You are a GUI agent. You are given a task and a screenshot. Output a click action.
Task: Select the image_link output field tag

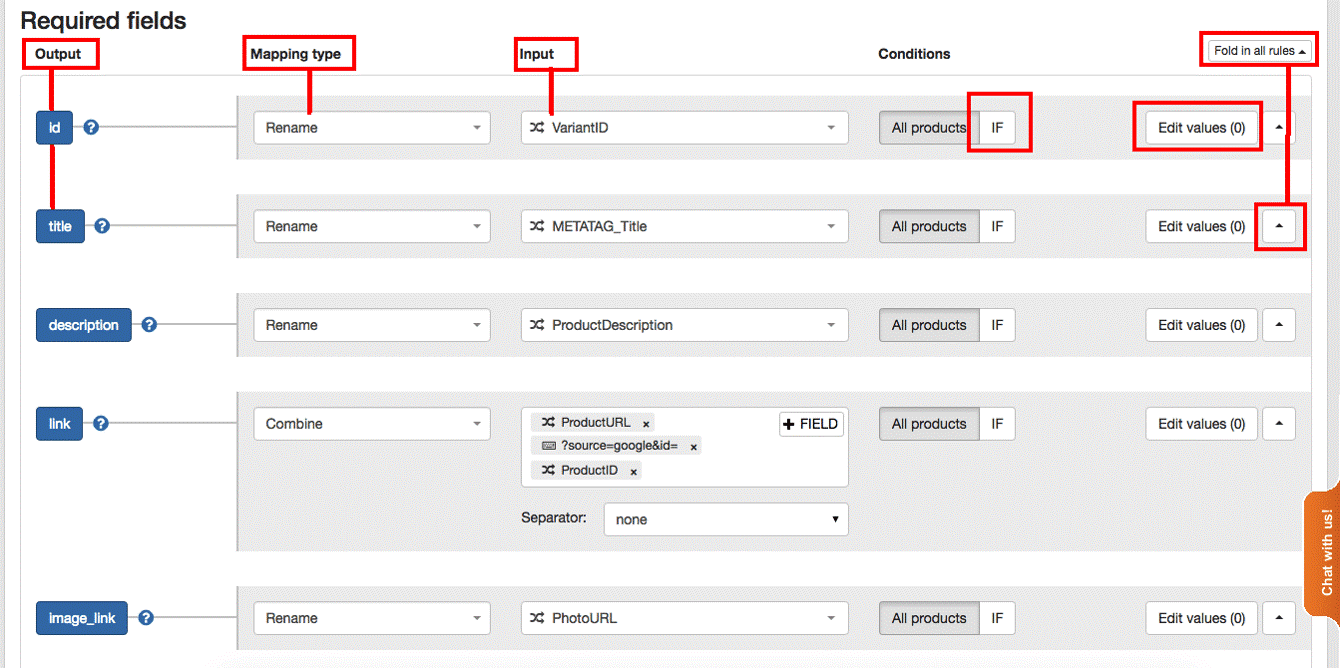point(82,618)
